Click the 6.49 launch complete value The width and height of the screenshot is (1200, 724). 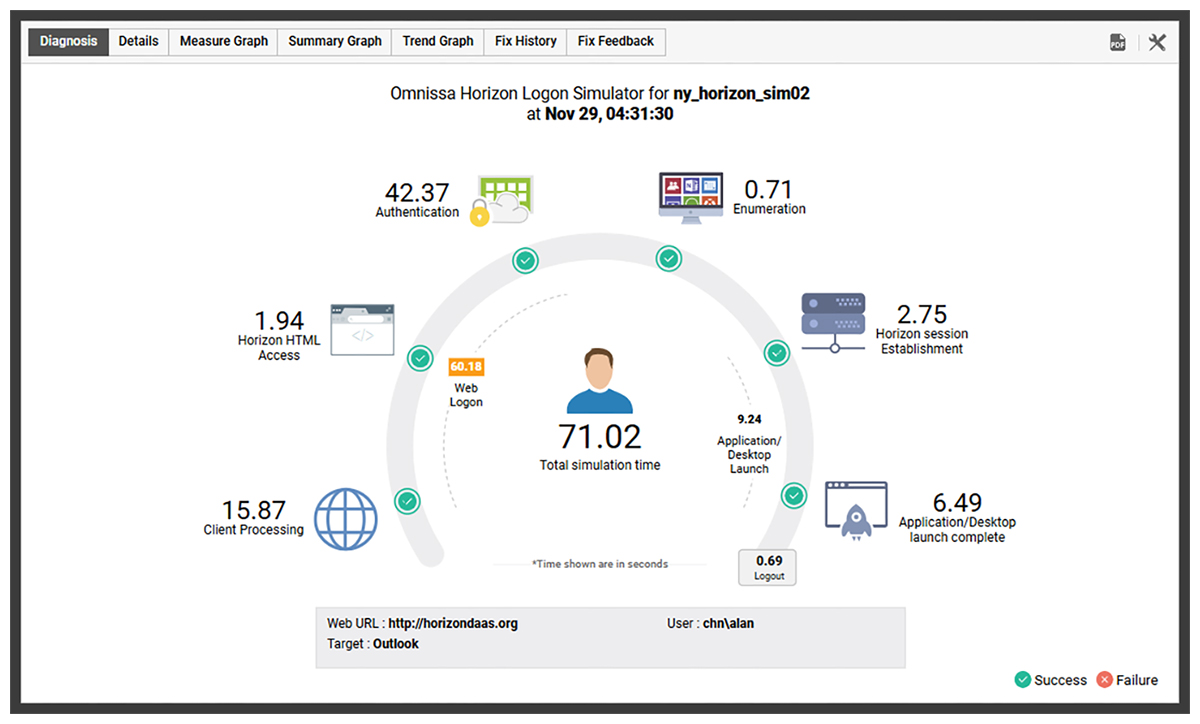pyautogui.click(x=957, y=503)
